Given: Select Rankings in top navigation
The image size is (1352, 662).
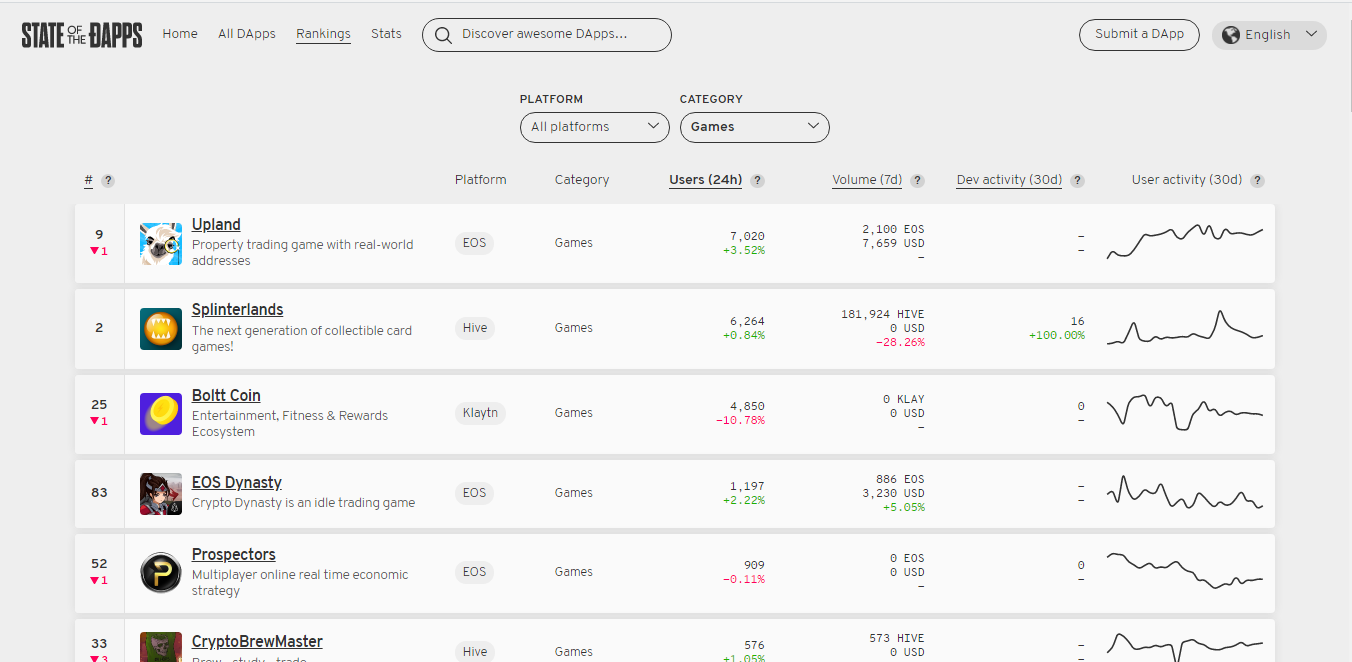Looking at the screenshot, I should coord(323,34).
